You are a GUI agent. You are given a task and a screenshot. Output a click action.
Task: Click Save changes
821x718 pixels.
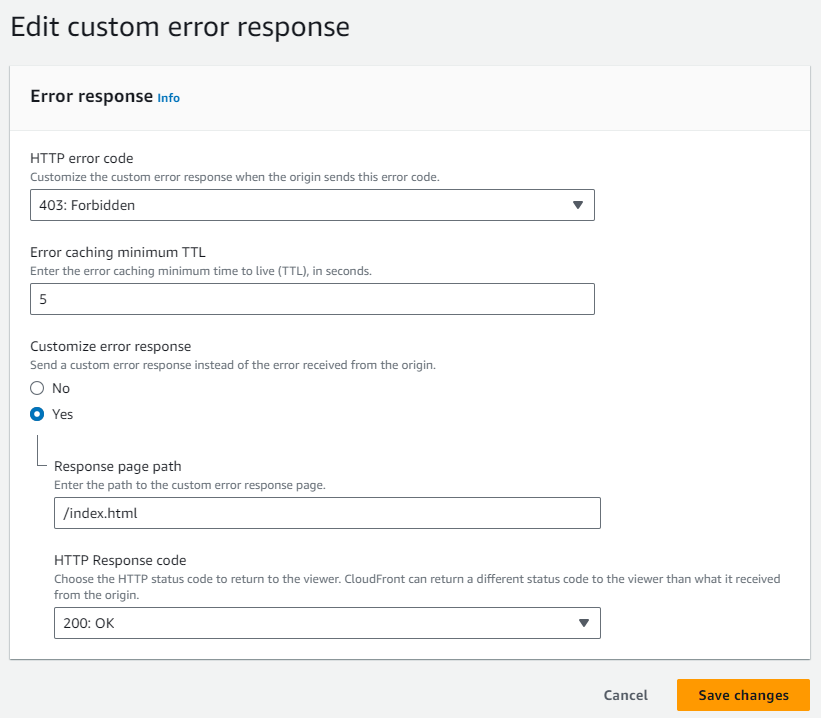pyautogui.click(x=743, y=695)
